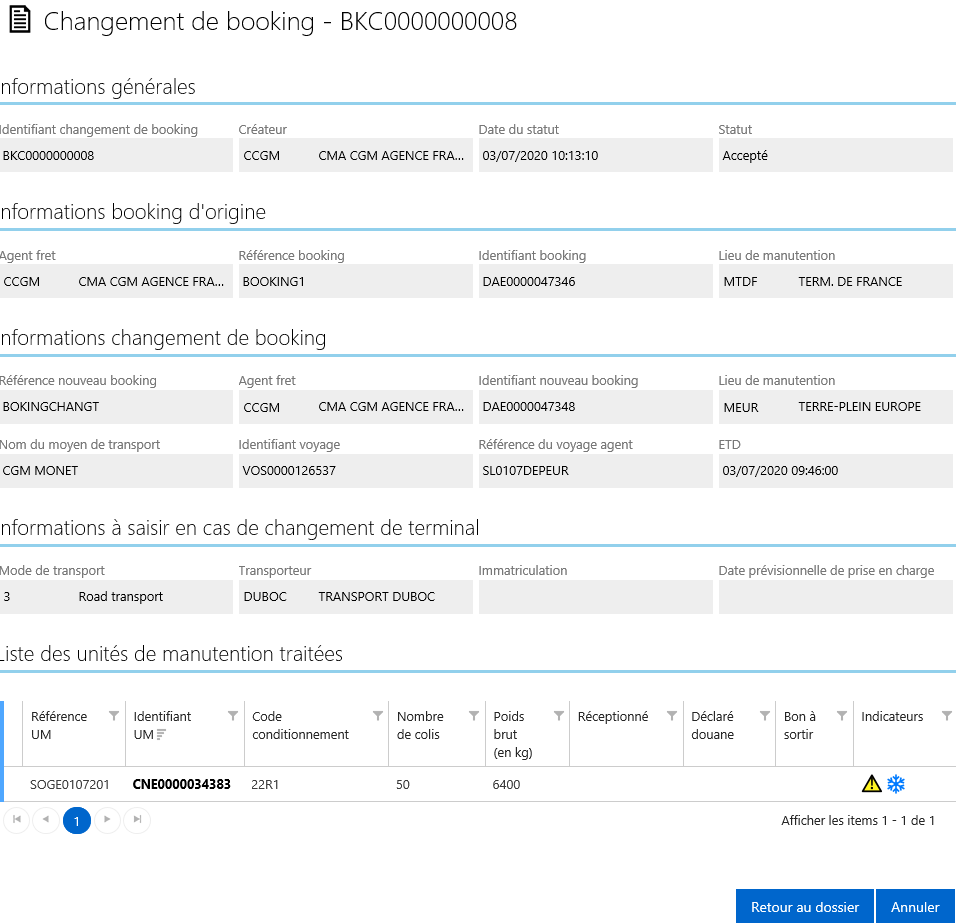
Task: Sort by Réceptionné column header
Action: coord(613,716)
